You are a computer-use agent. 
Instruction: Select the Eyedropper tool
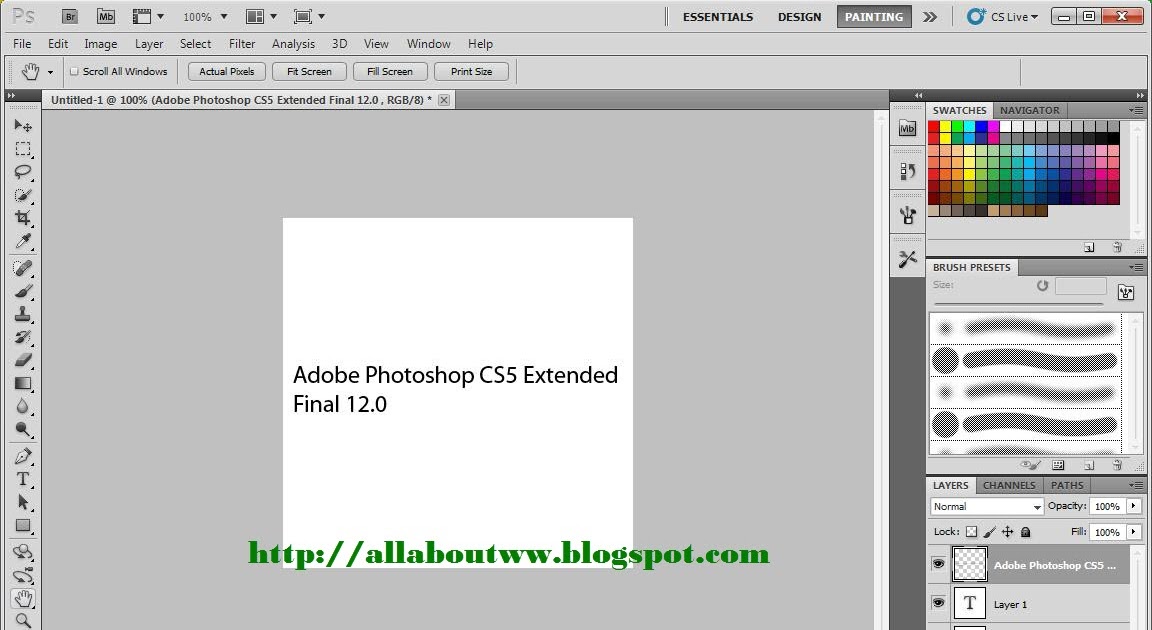click(23, 242)
